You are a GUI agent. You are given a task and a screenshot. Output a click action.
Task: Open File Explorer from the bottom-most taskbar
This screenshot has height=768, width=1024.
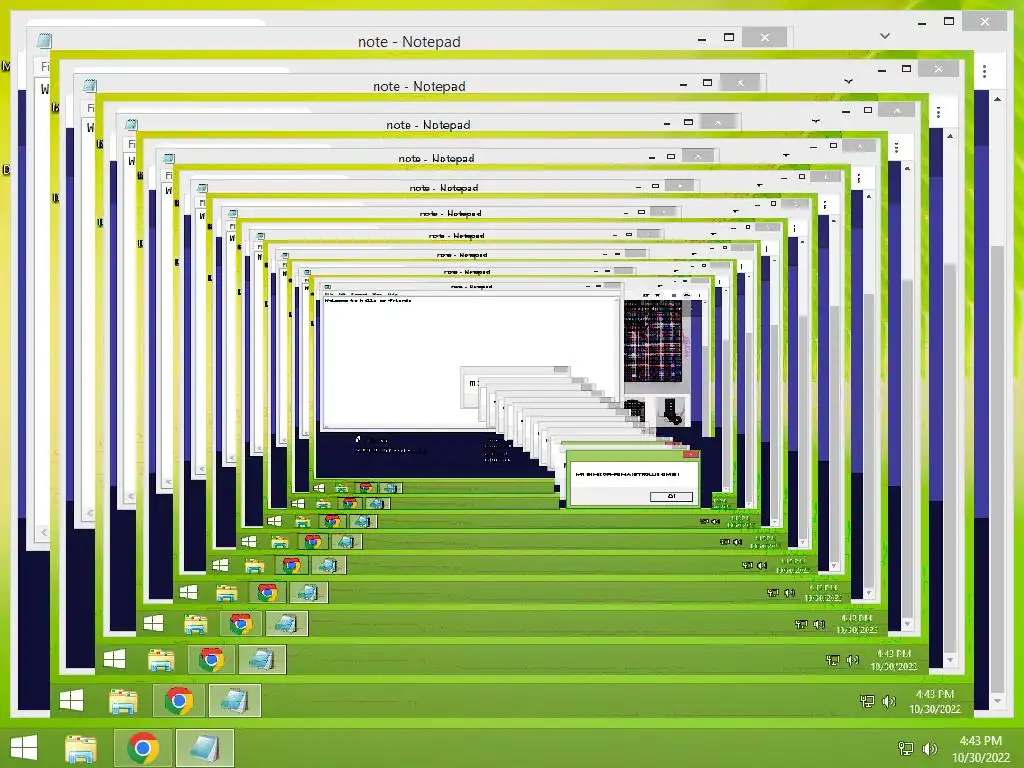tap(81, 748)
